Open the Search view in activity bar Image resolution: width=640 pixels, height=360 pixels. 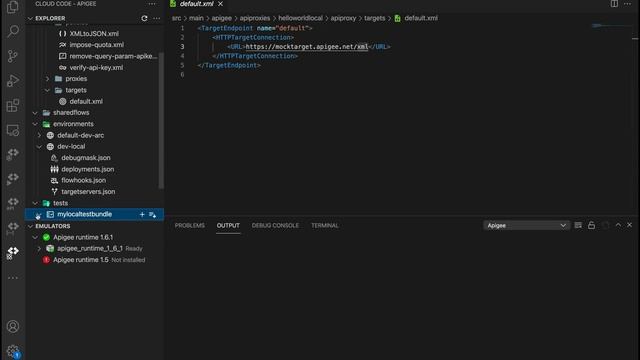(13, 31)
